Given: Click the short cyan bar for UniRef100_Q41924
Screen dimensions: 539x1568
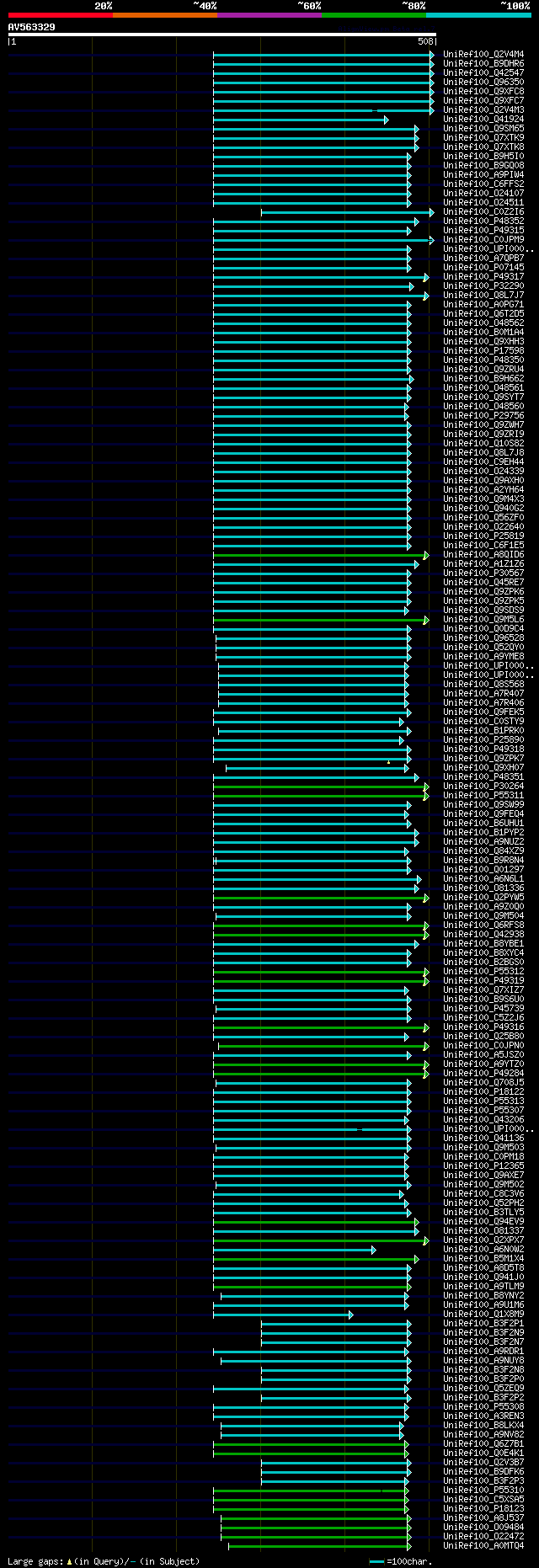Looking at the screenshot, I should (x=300, y=120).
